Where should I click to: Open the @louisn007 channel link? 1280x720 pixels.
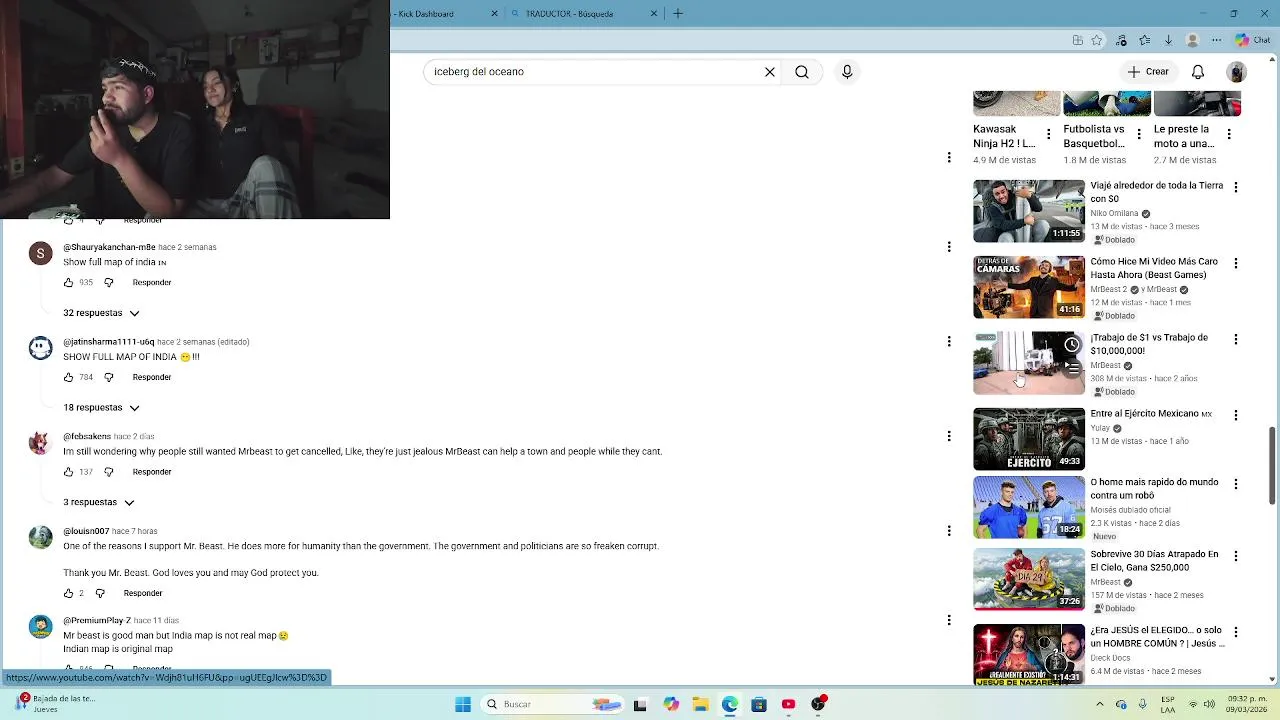86,531
